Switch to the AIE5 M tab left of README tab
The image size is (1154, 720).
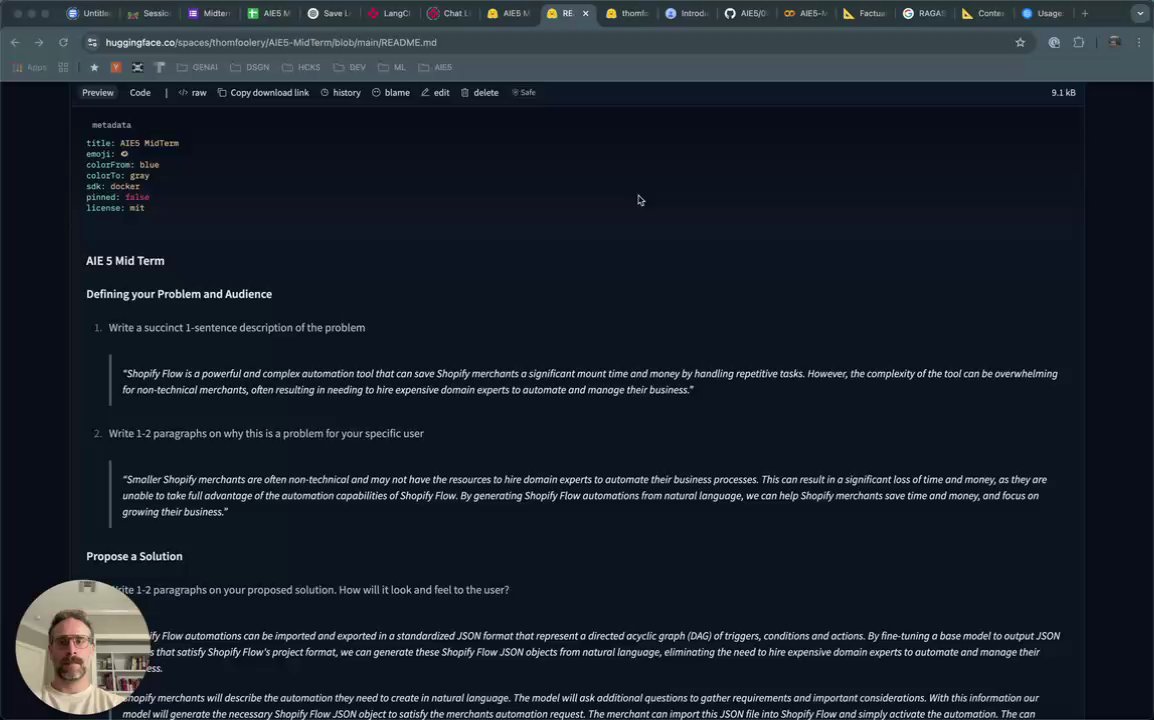[509, 13]
